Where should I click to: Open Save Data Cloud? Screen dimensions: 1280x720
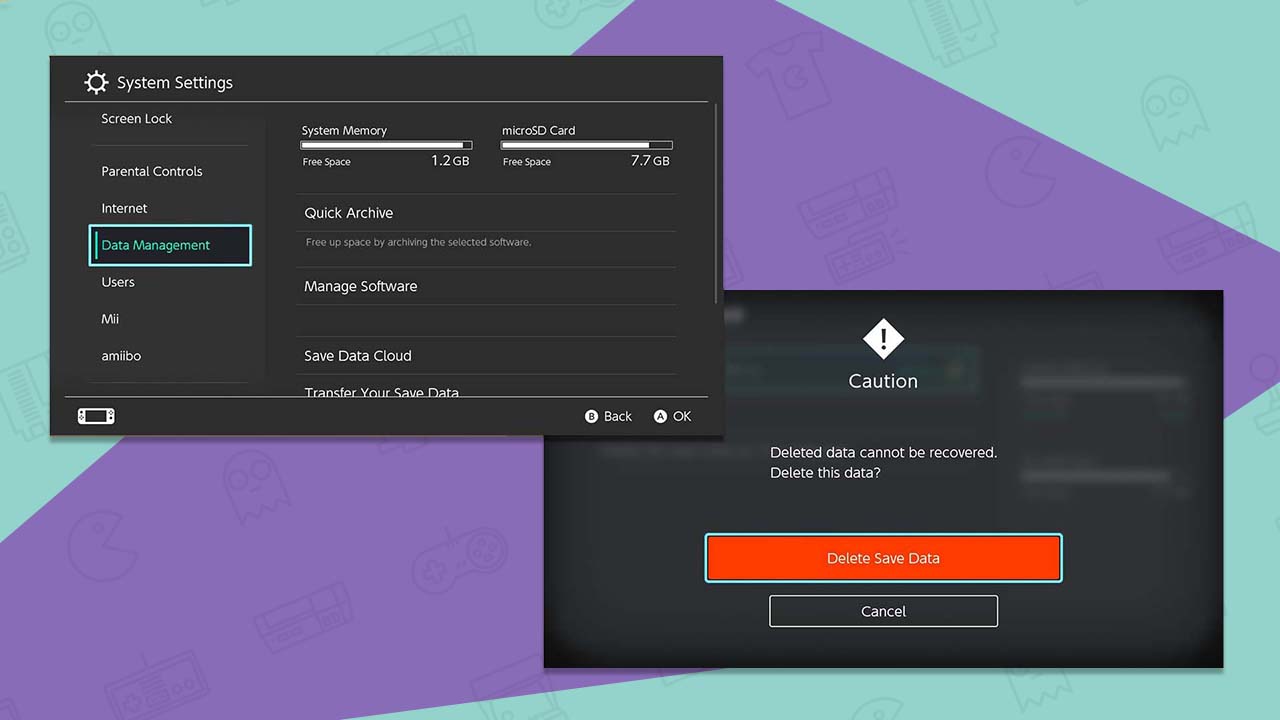click(358, 356)
